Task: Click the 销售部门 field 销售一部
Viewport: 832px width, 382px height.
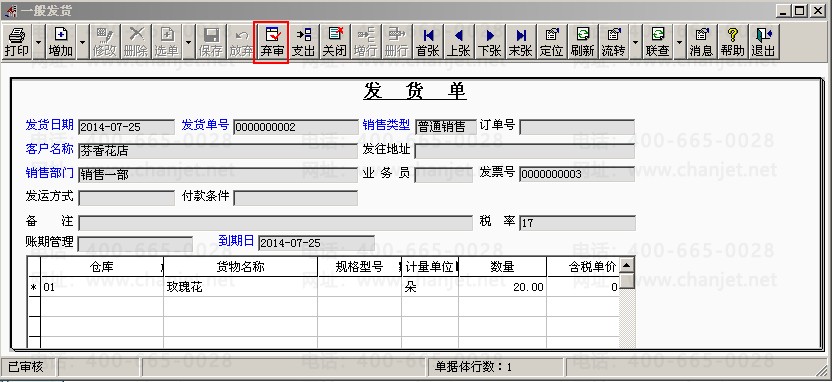Action: (x=218, y=175)
